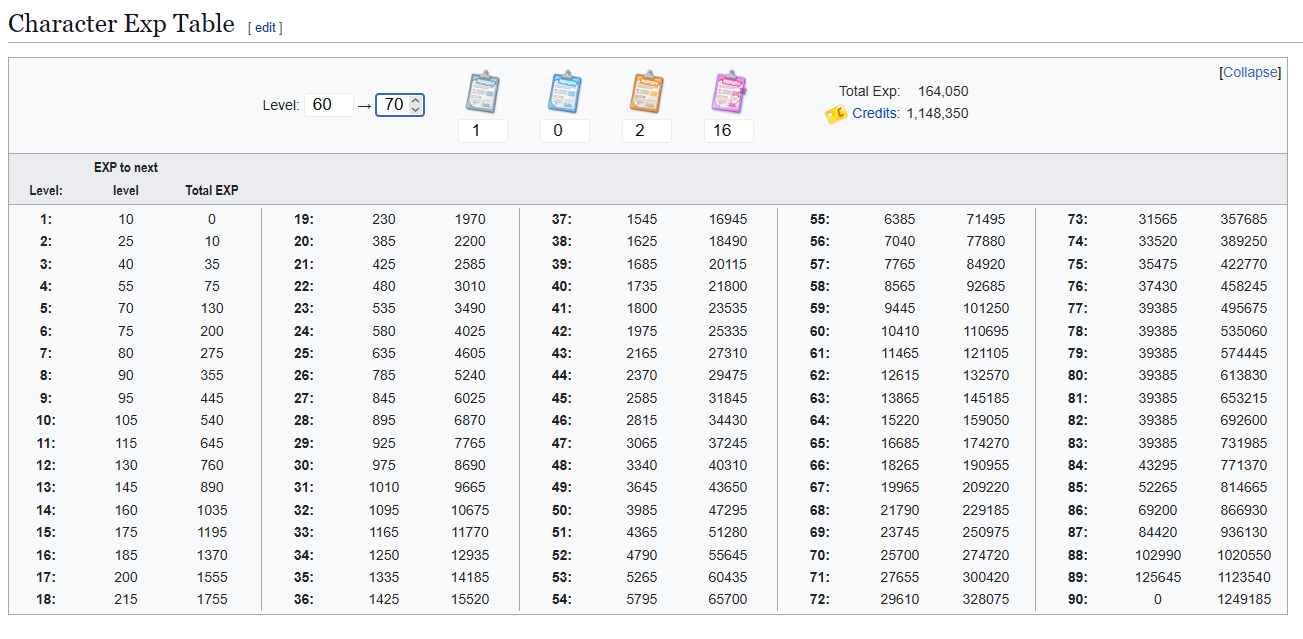The image size is (1303, 639).
Task: Click the level '36:' row label
Action: (305, 600)
